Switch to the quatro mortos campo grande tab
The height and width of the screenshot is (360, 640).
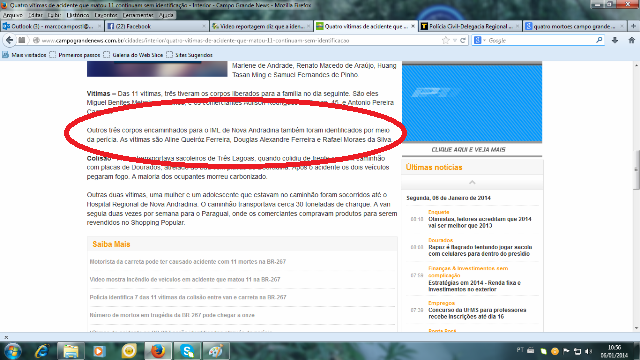pos(575,26)
